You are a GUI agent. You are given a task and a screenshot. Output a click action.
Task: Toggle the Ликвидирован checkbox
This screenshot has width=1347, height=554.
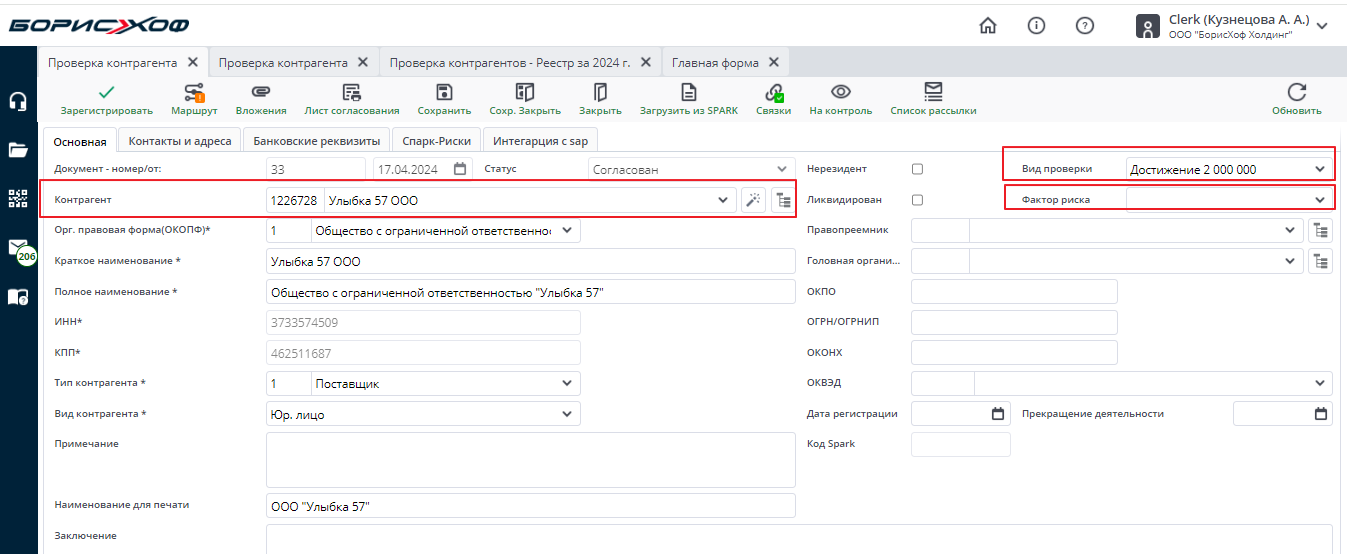click(x=917, y=200)
